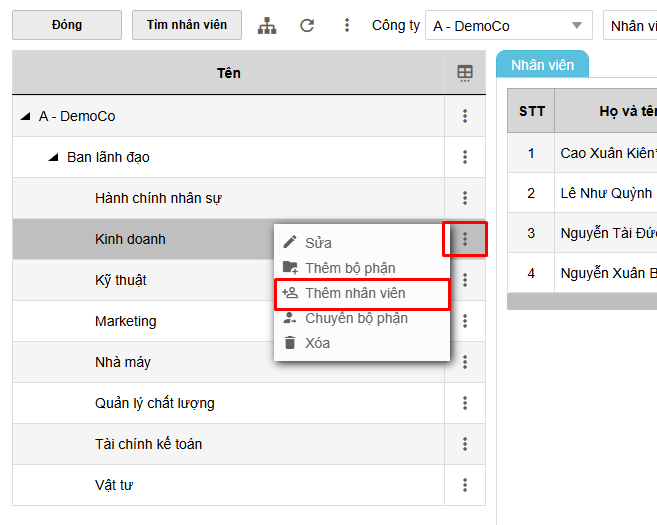657x525 pixels.
Task: Open the Công ty dropdown
Action: [x=508, y=26]
